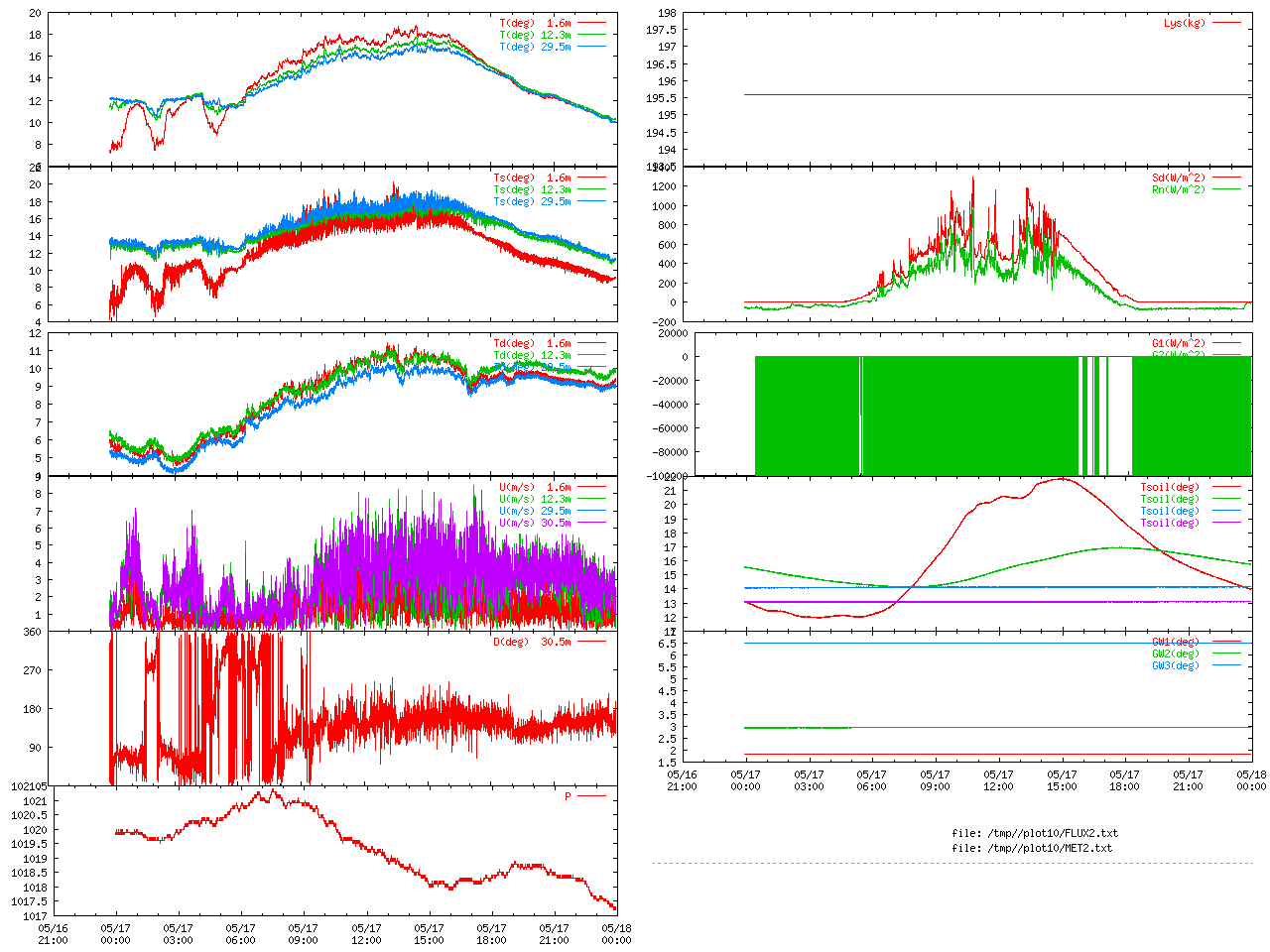Screen dimensions: 1270x952
Task: Click the file /tmp//plot10/FLUX2.txt text
Action: click(x=1035, y=833)
